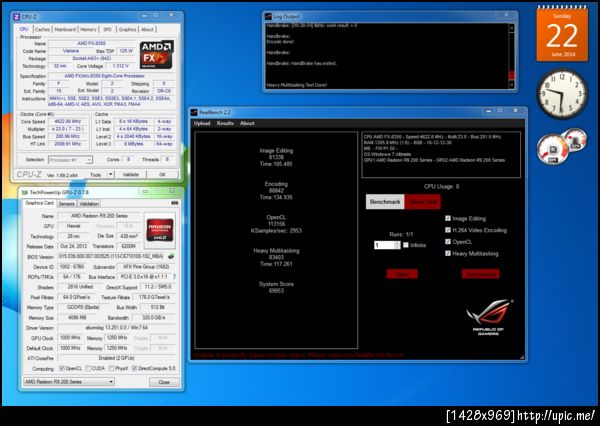
Task: Click the BIOS Version field in GPU-Z
Action: [x=112, y=256]
